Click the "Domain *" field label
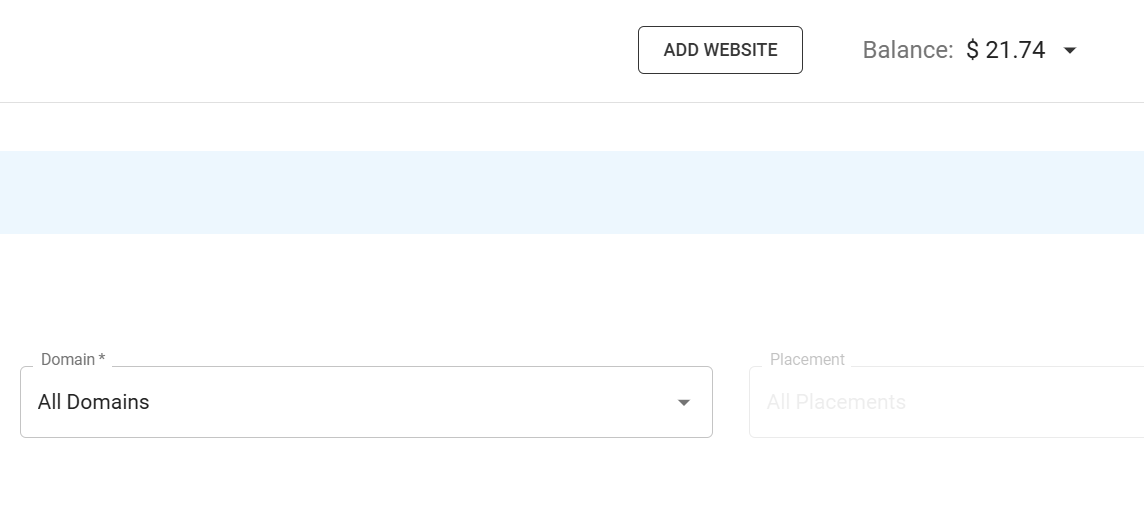The width and height of the screenshot is (1144, 521). tap(68, 359)
